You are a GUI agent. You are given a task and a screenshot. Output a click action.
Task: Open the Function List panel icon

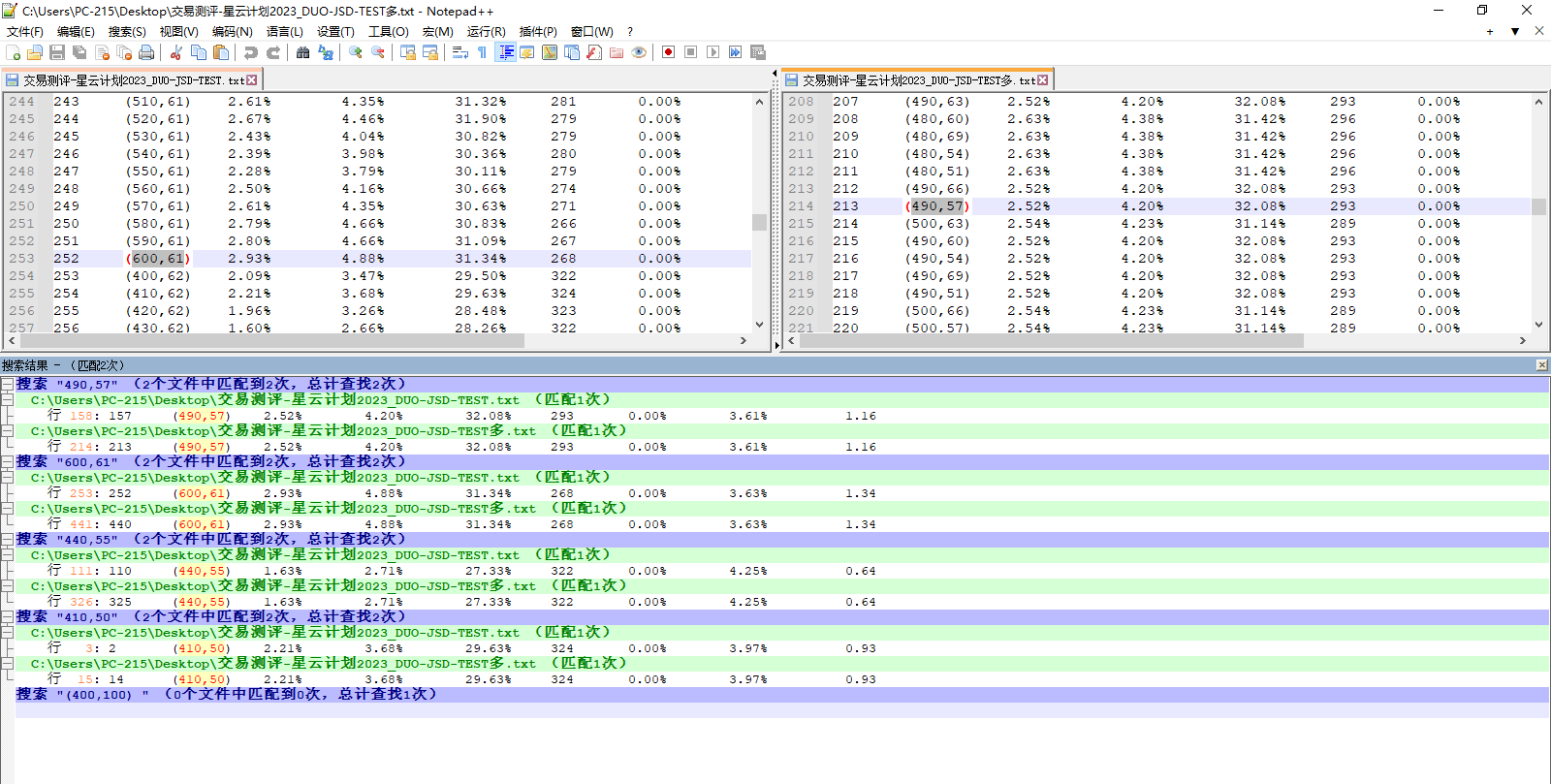[x=594, y=52]
